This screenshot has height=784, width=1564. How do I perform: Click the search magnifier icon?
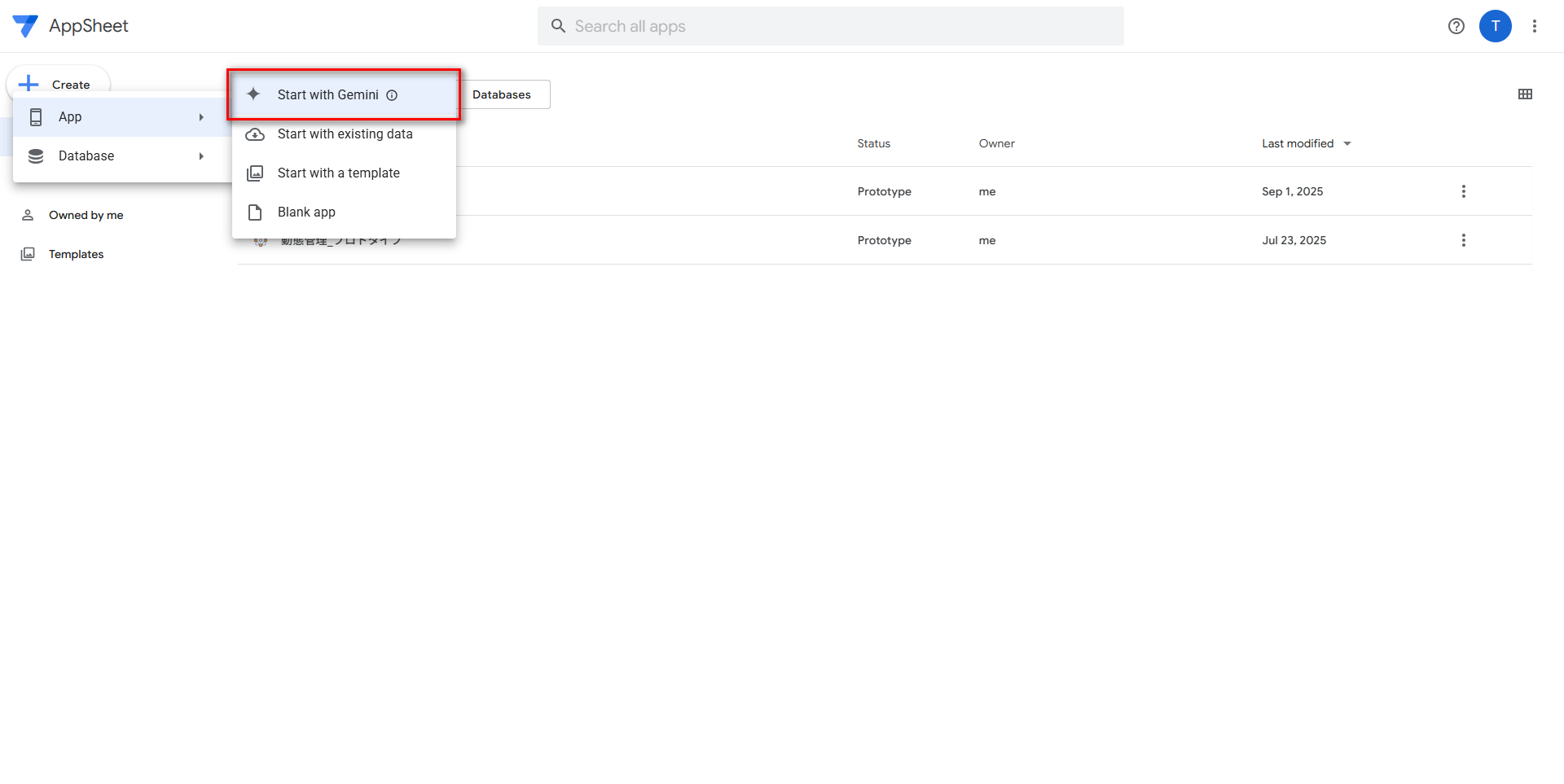point(558,25)
